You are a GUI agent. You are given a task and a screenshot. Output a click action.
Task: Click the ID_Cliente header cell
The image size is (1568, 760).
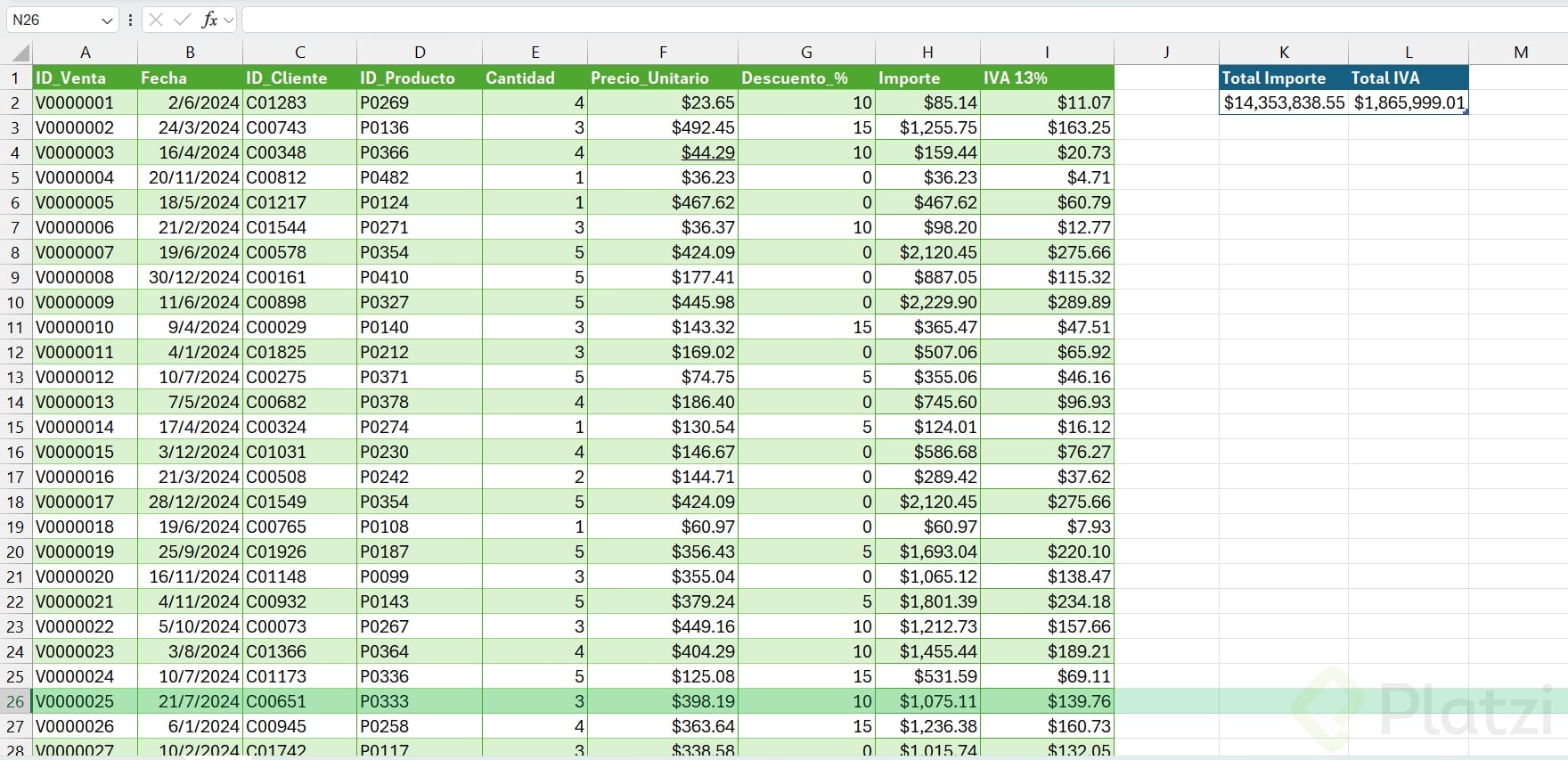point(300,78)
